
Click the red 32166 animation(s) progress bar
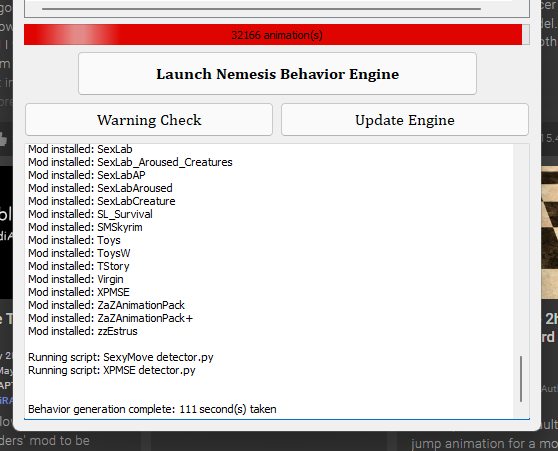point(277,35)
